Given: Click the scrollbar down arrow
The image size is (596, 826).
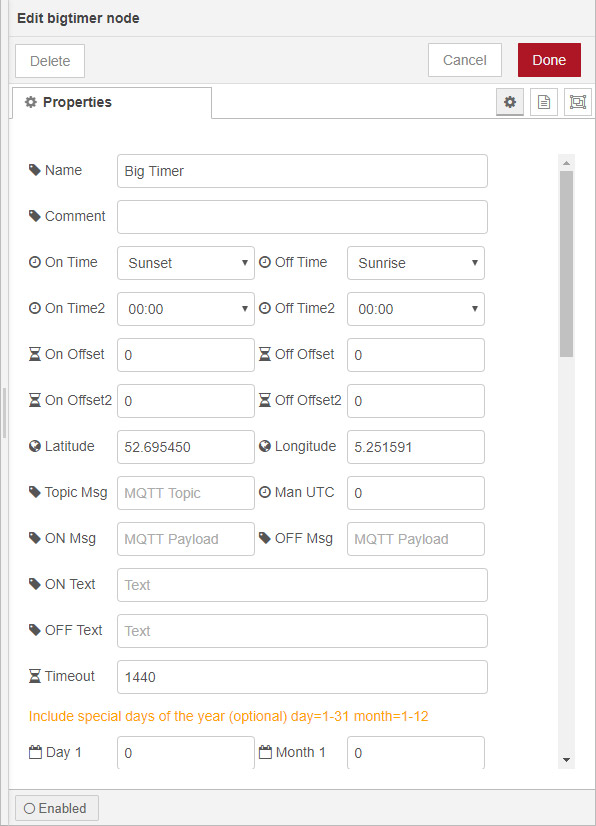Looking at the screenshot, I should [566, 760].
